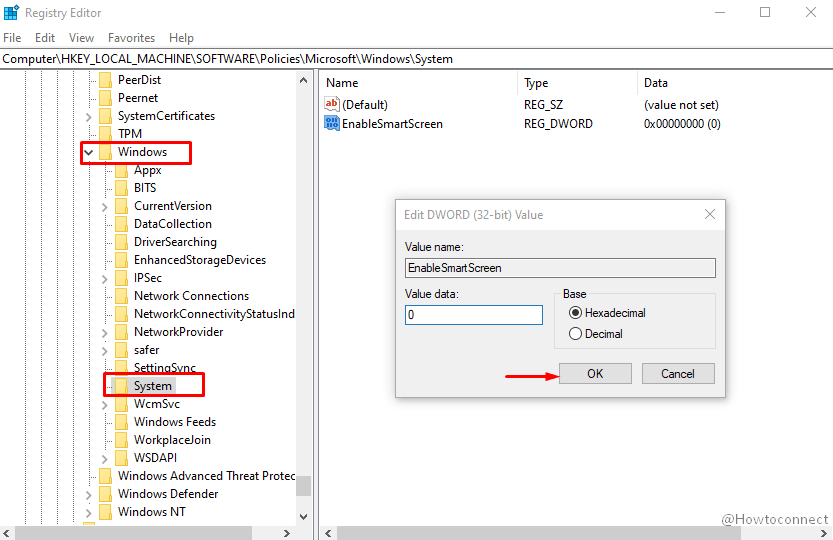Viewport: 833px width, 540px height.
Task: Click the tree scroll up arrow
Action: (x=303, y=80)
